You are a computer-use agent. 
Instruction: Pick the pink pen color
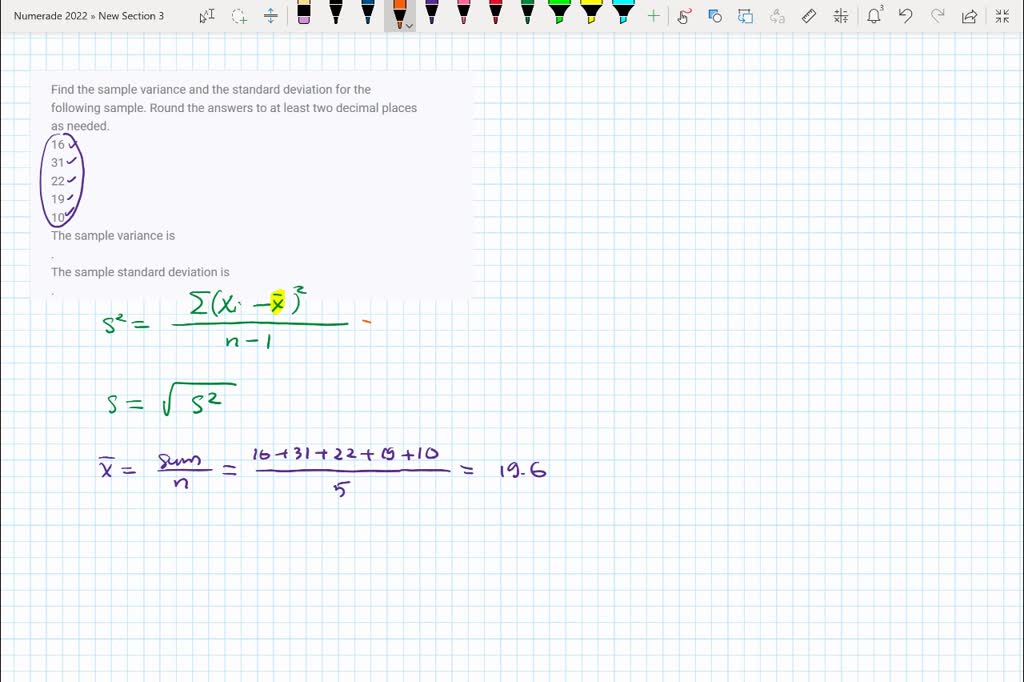point(462,15)
